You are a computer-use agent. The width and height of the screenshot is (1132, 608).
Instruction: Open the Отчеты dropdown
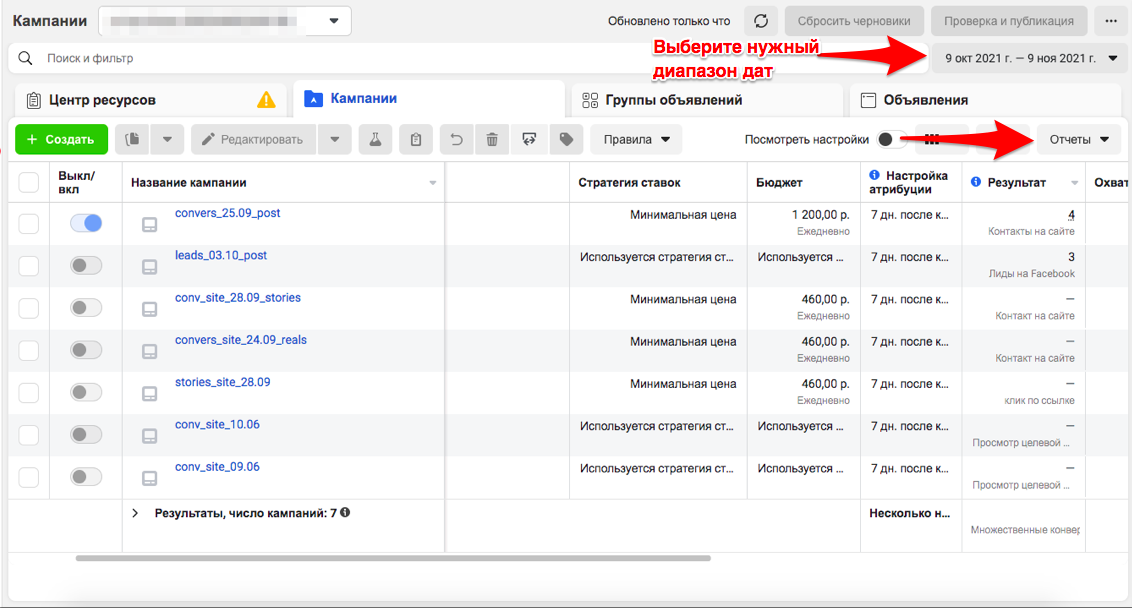pyautogui.click(x=1079, y=139)
